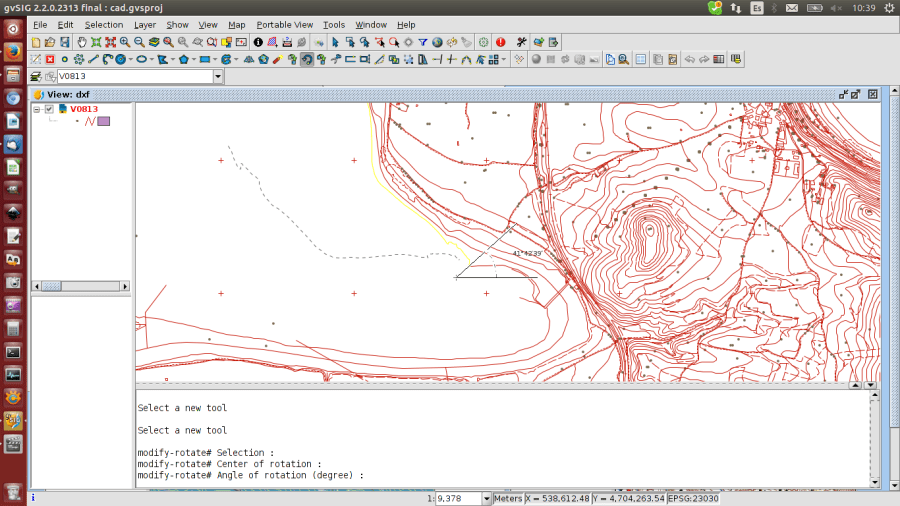
Task: Click the Save project floppy icon
Action: [x=65, y=43]
